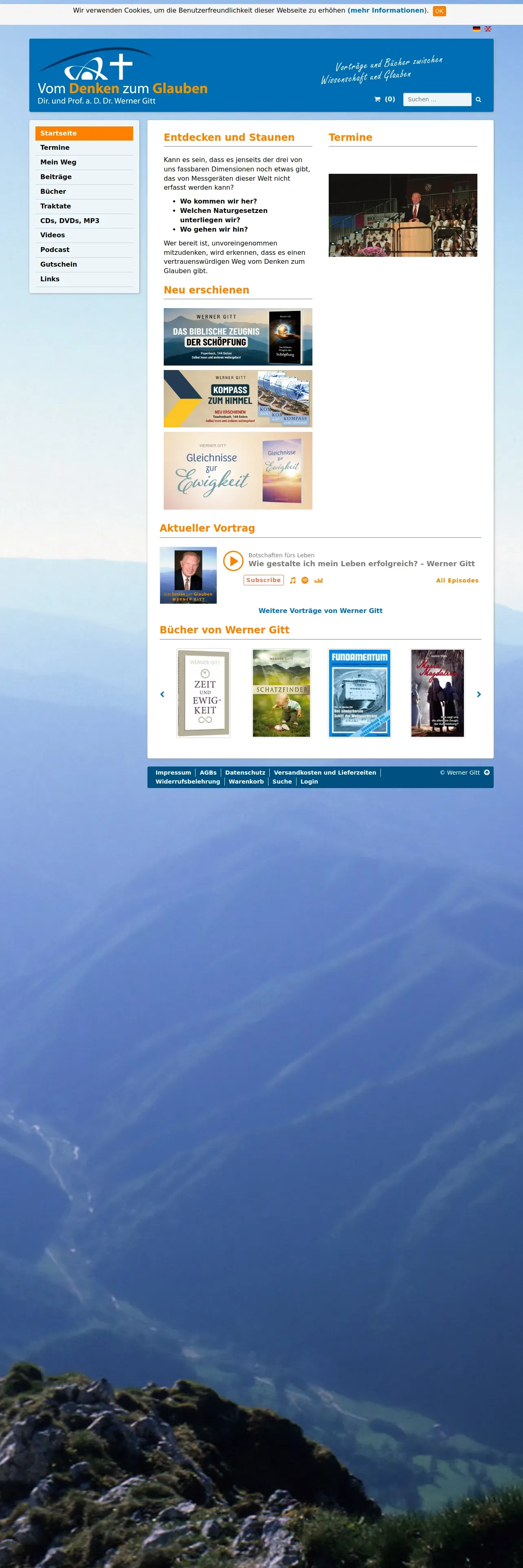Open the All Episodes link
Screen dimensions: 523x1568
click(457, 581)
